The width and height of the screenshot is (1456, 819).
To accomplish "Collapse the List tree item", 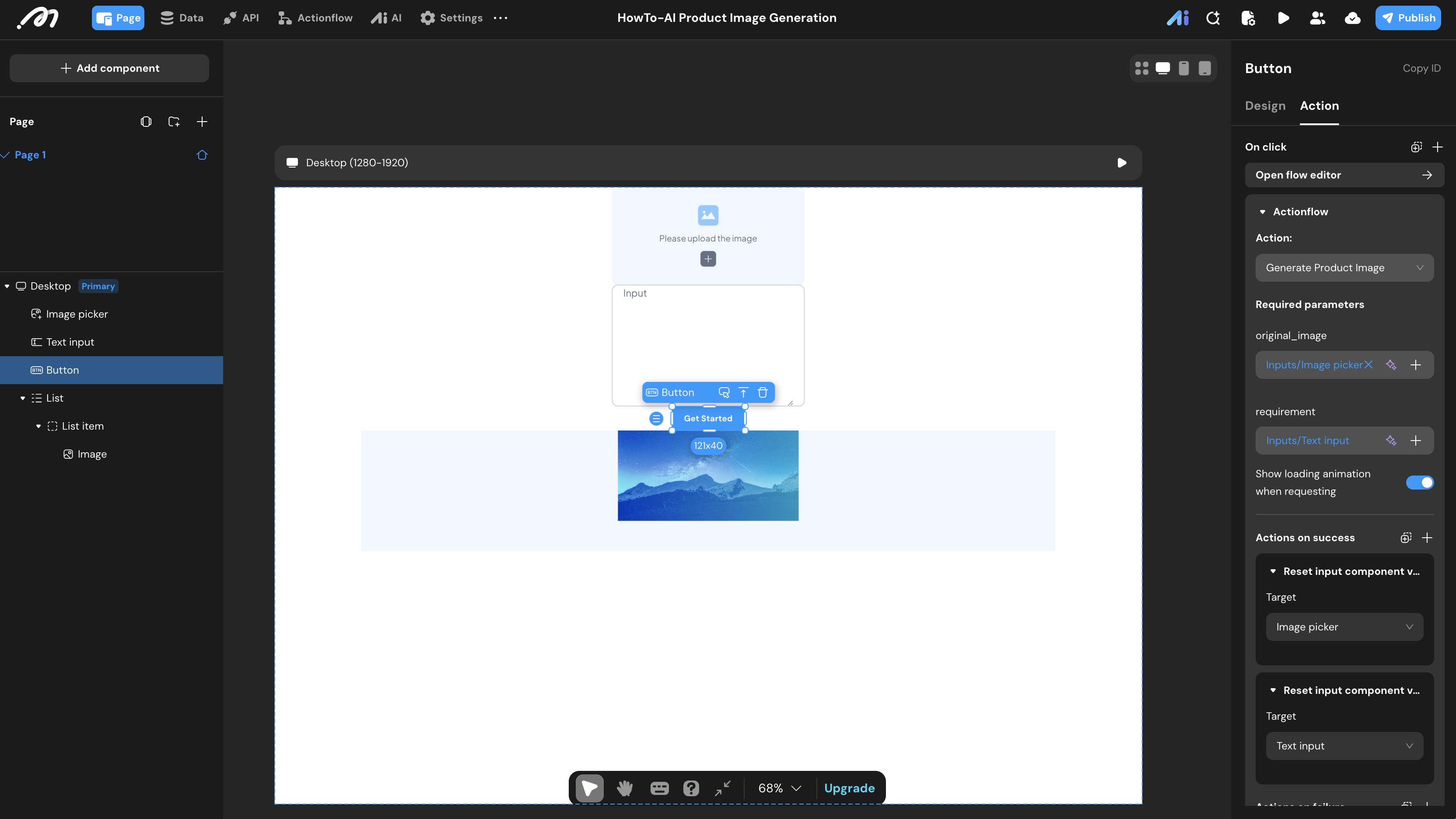I will pyautogui.click(x=23, y=398).
